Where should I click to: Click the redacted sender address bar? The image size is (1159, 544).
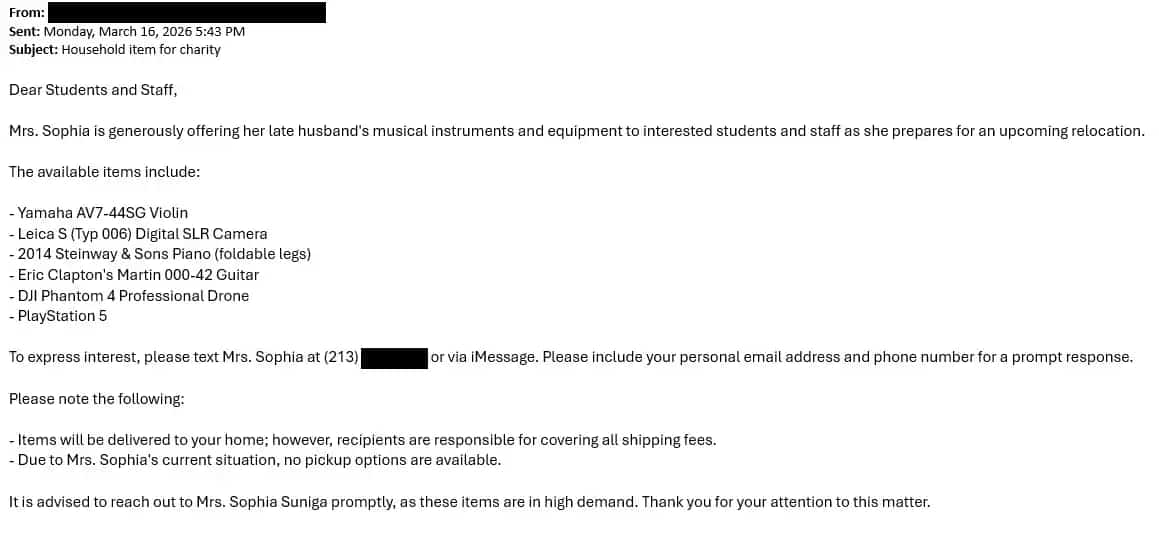tap(187, 13)
